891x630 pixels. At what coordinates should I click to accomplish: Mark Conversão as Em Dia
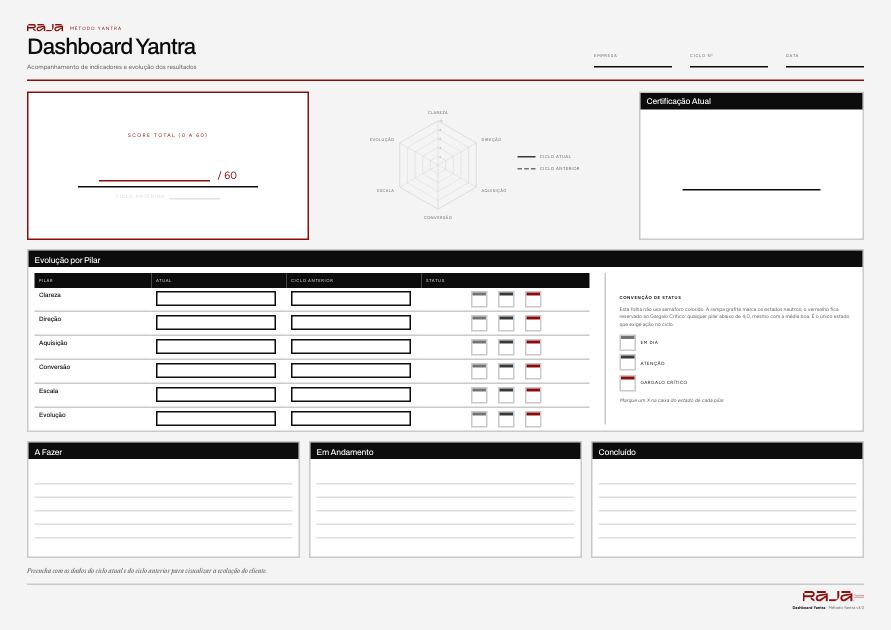coord(479,371)
